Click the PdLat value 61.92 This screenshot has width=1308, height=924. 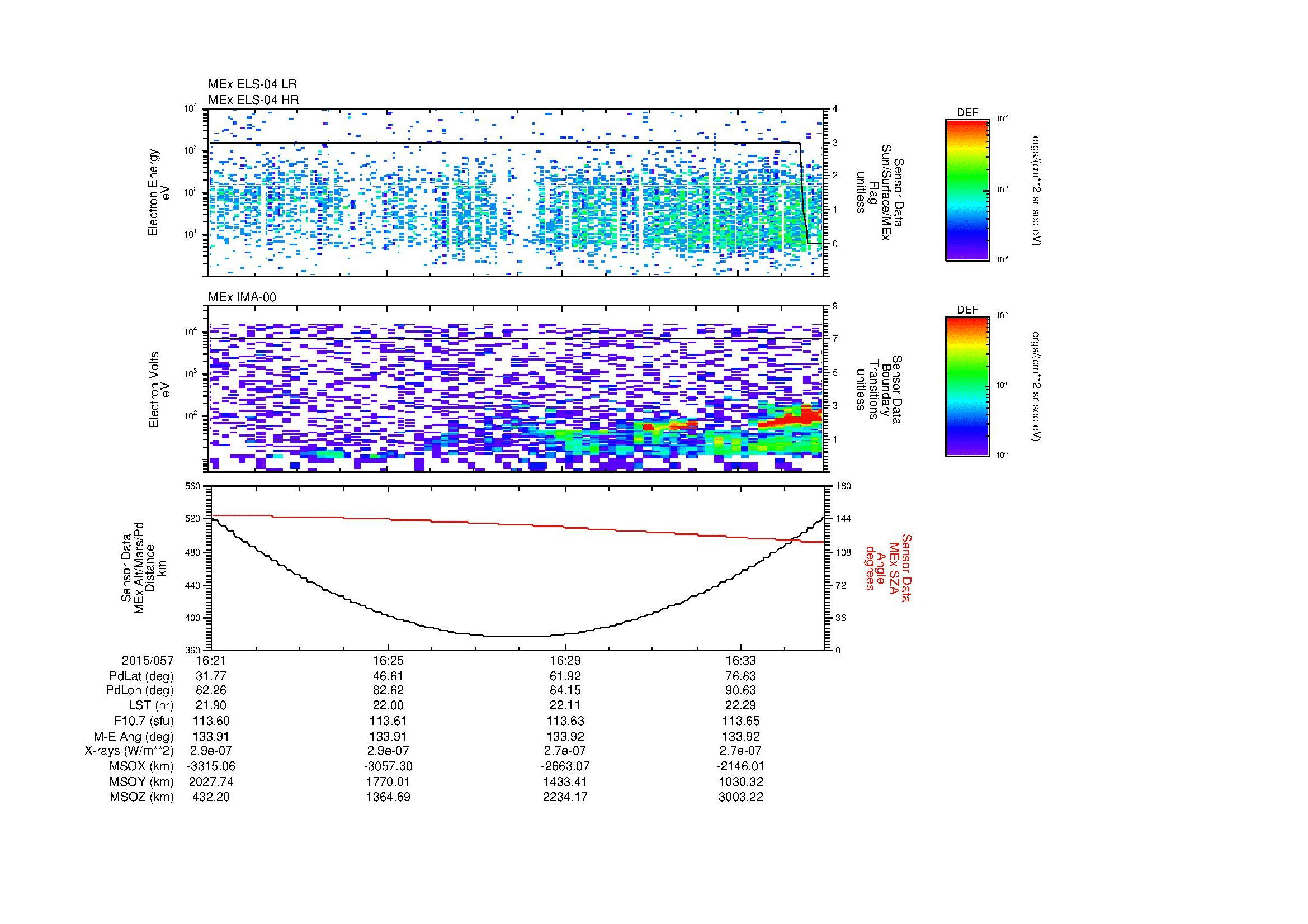pyautogui.click(x=565, y=676)
